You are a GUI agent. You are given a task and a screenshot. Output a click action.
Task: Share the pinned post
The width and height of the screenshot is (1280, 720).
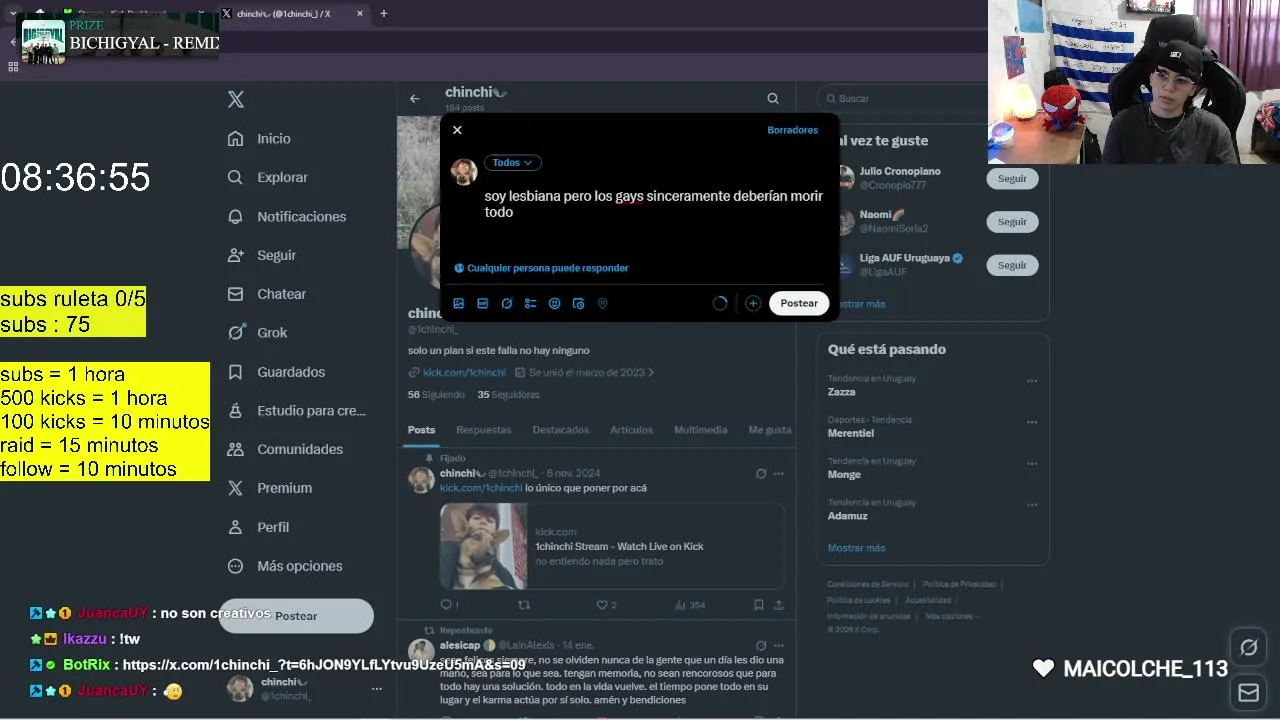(x=779, y=605)
